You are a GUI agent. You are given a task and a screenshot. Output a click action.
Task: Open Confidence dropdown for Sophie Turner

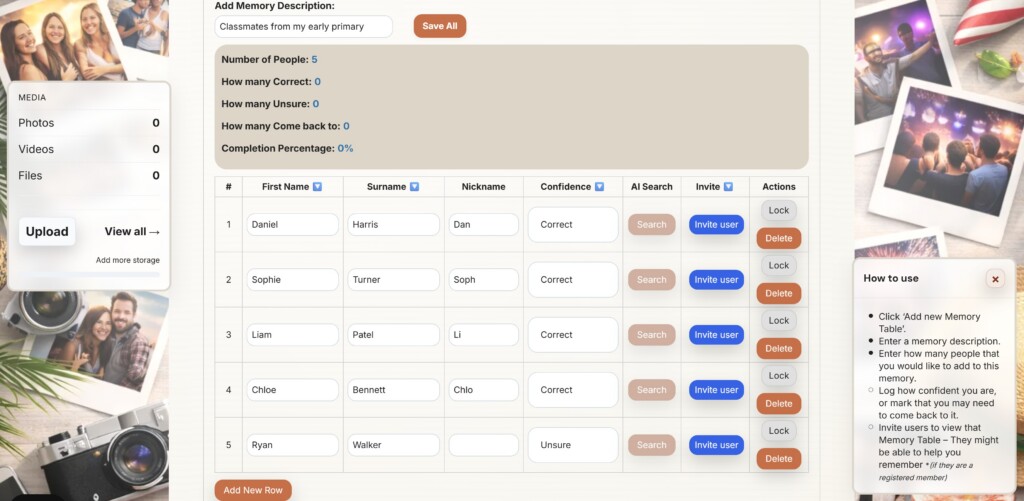click(x=573, y=280)
